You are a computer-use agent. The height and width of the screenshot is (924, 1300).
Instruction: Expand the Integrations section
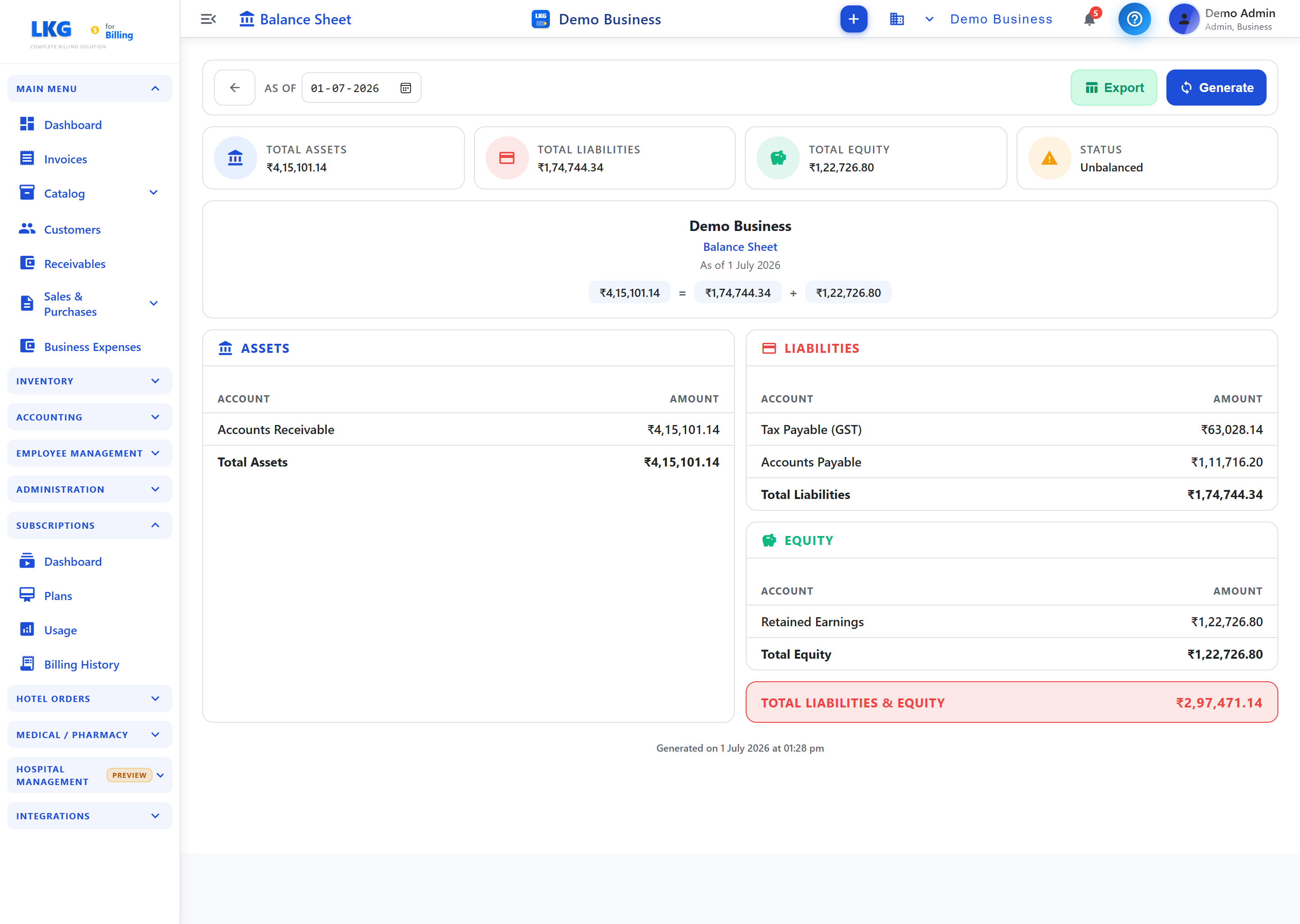point(89,816)
